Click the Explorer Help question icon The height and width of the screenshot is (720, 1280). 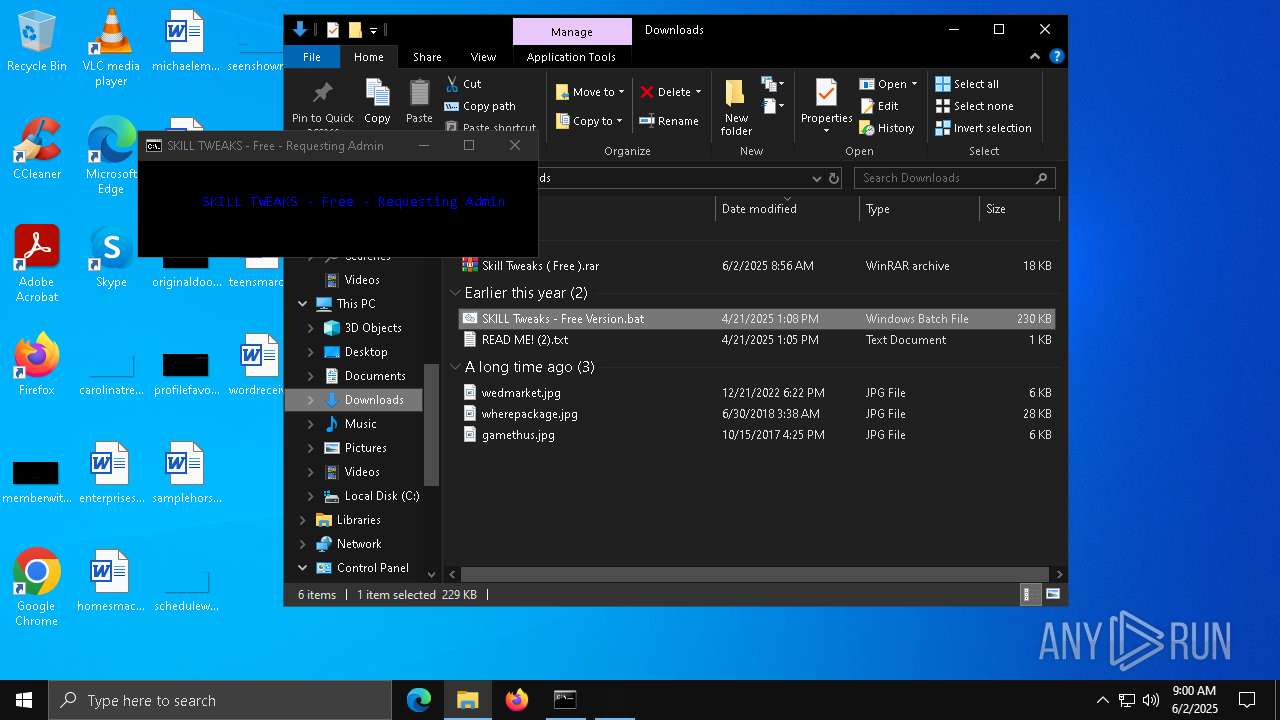[1056, 57]
